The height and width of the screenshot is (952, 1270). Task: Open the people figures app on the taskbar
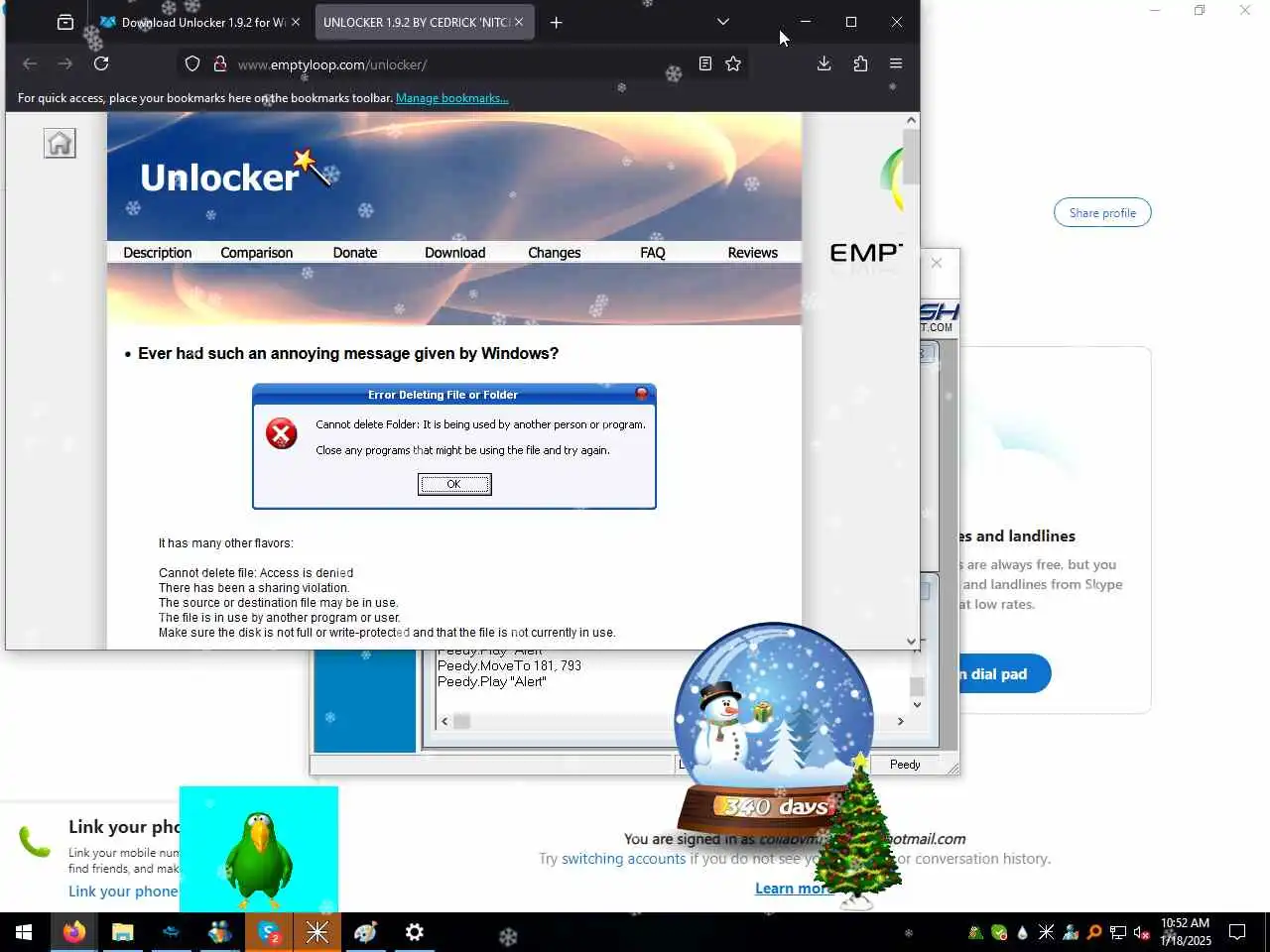(220, 932)
